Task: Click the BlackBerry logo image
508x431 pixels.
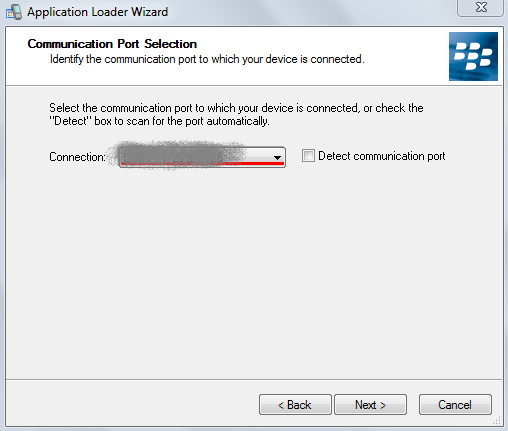Action: (x=473, y=56)
